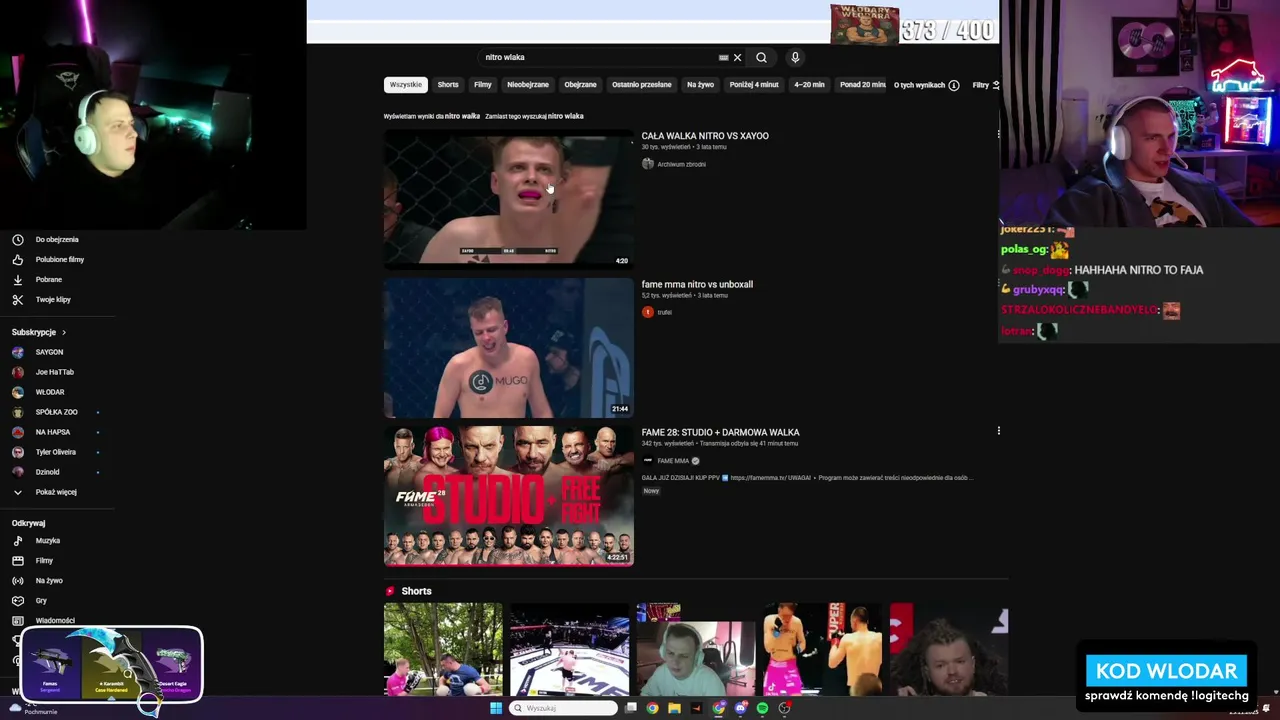Open Do obejrzenia (Watch later) clock icon
Screen dimensions: 1280x720
[x=17, y=239]
